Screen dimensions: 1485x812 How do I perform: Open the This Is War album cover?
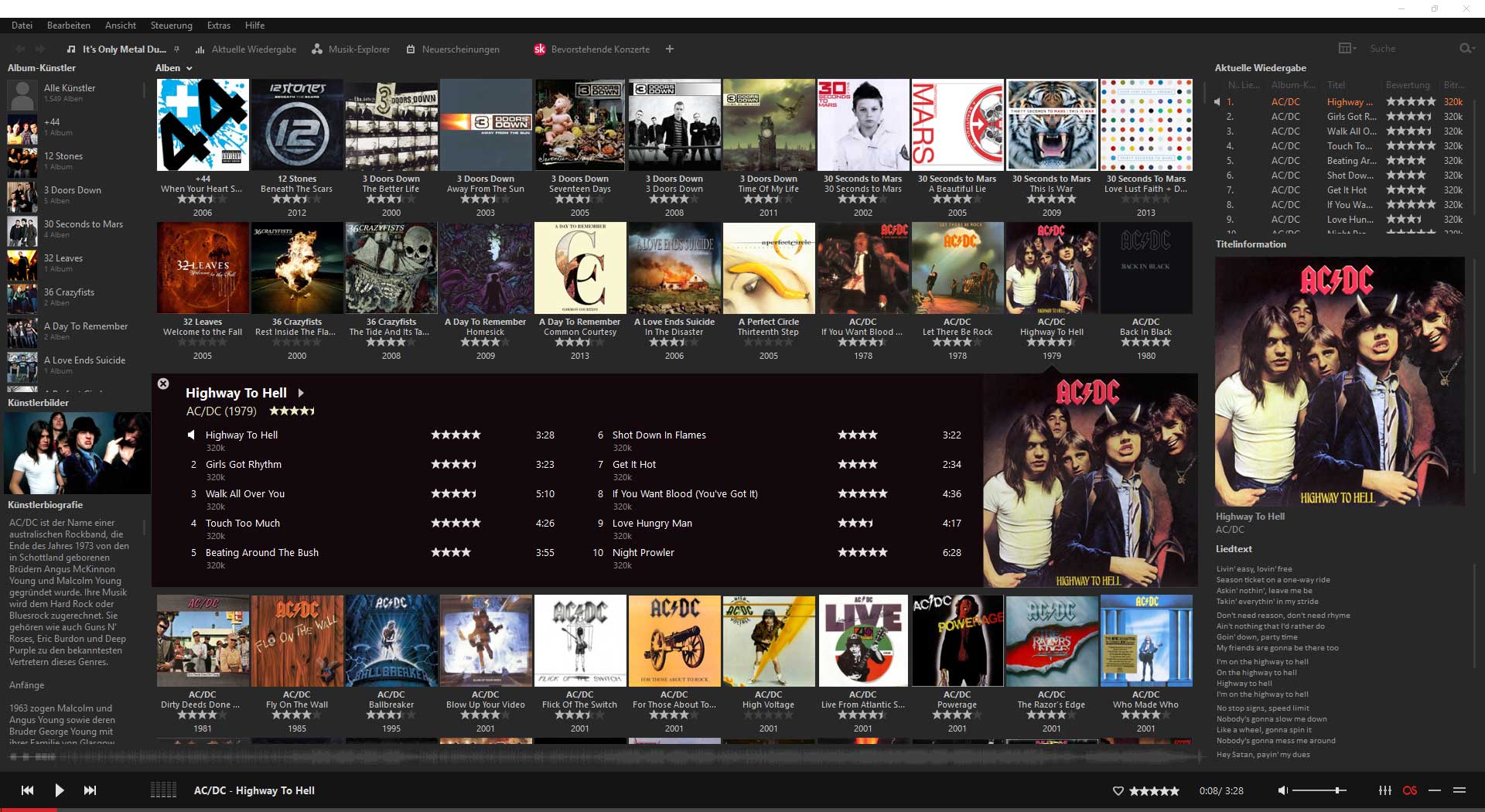coord(1052,125)
